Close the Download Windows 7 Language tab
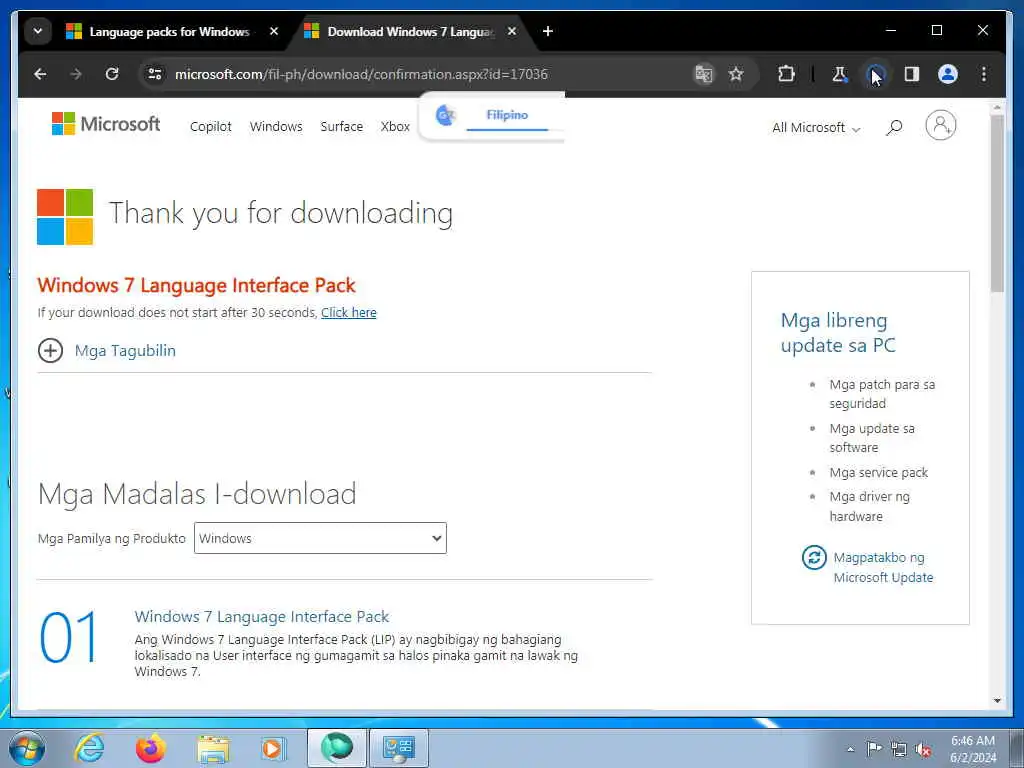 pyautogui.click(x=512, y=31)
